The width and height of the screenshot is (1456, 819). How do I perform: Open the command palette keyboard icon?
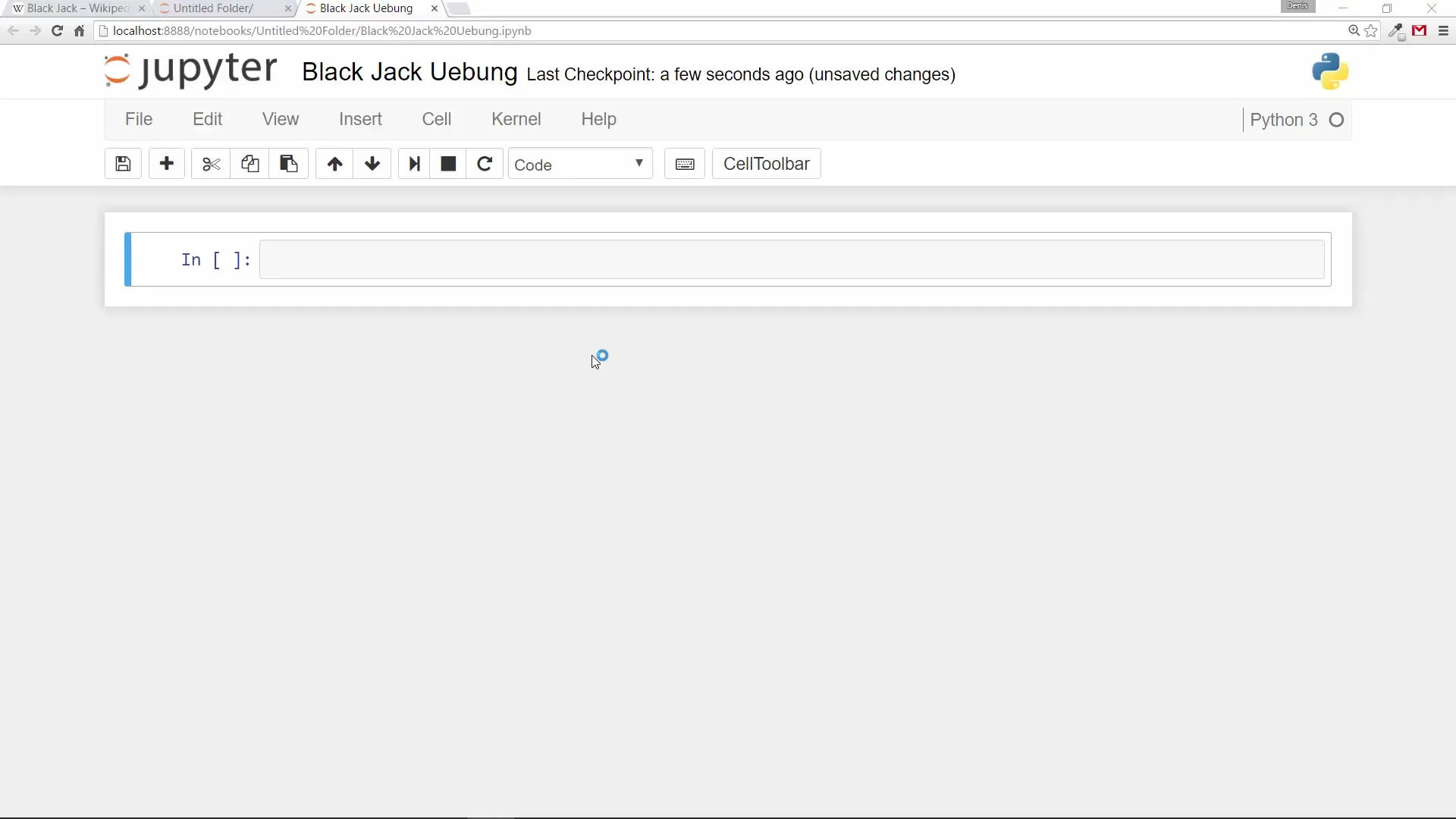(x=685, y=164)
